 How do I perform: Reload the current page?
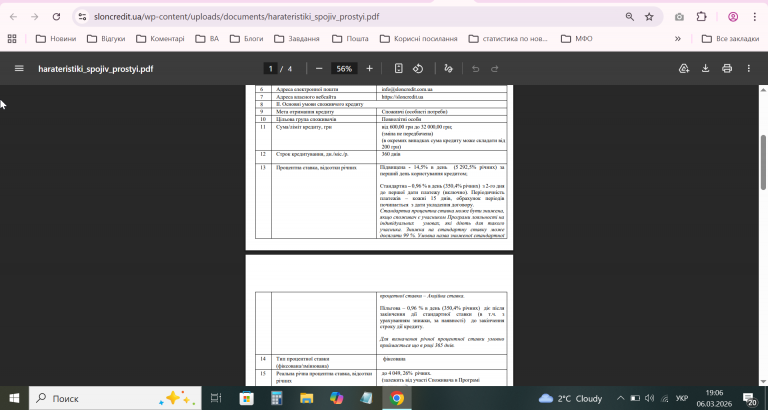56,17
